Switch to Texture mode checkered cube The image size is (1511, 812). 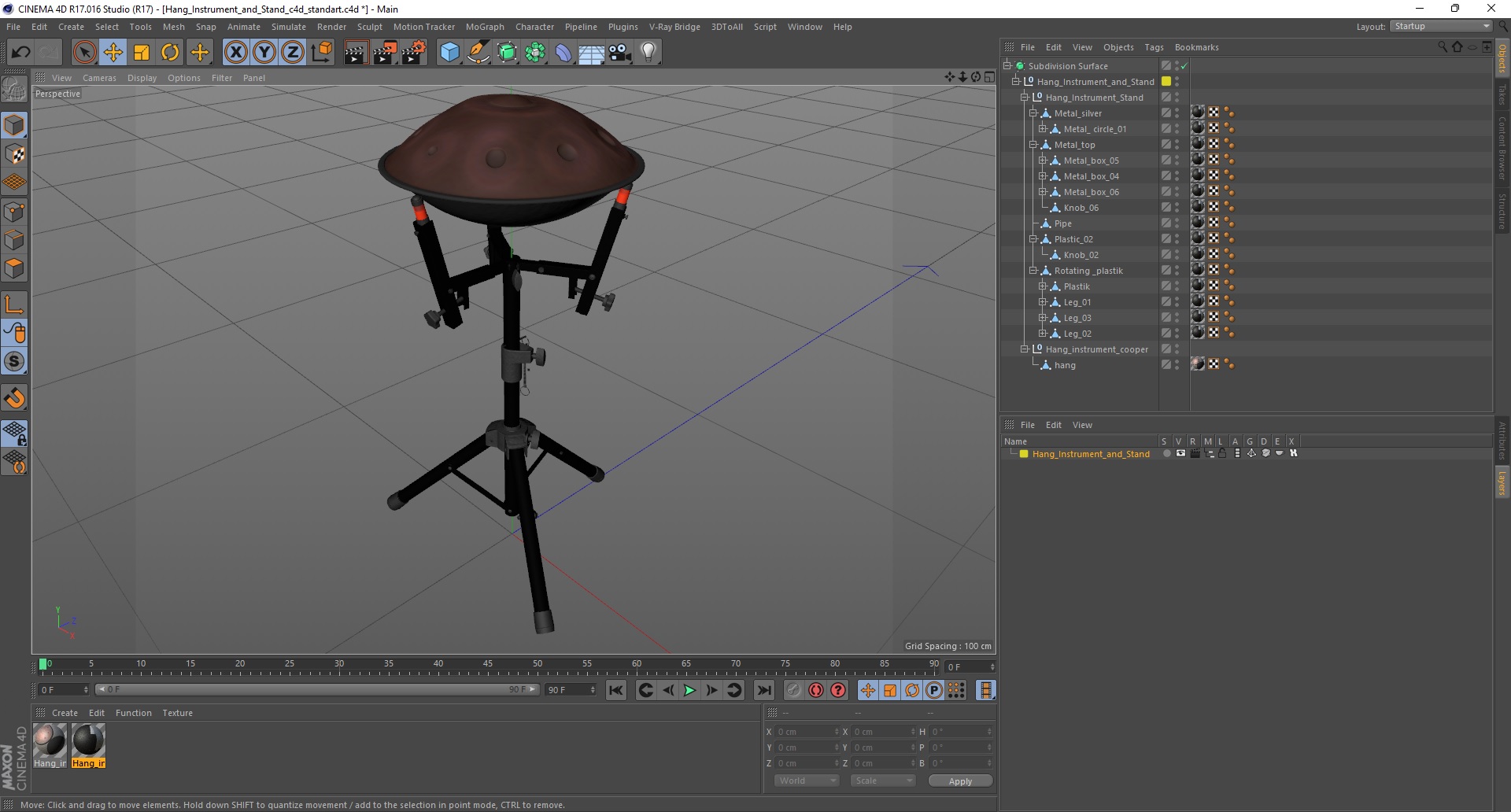click(x=14, y=154)
